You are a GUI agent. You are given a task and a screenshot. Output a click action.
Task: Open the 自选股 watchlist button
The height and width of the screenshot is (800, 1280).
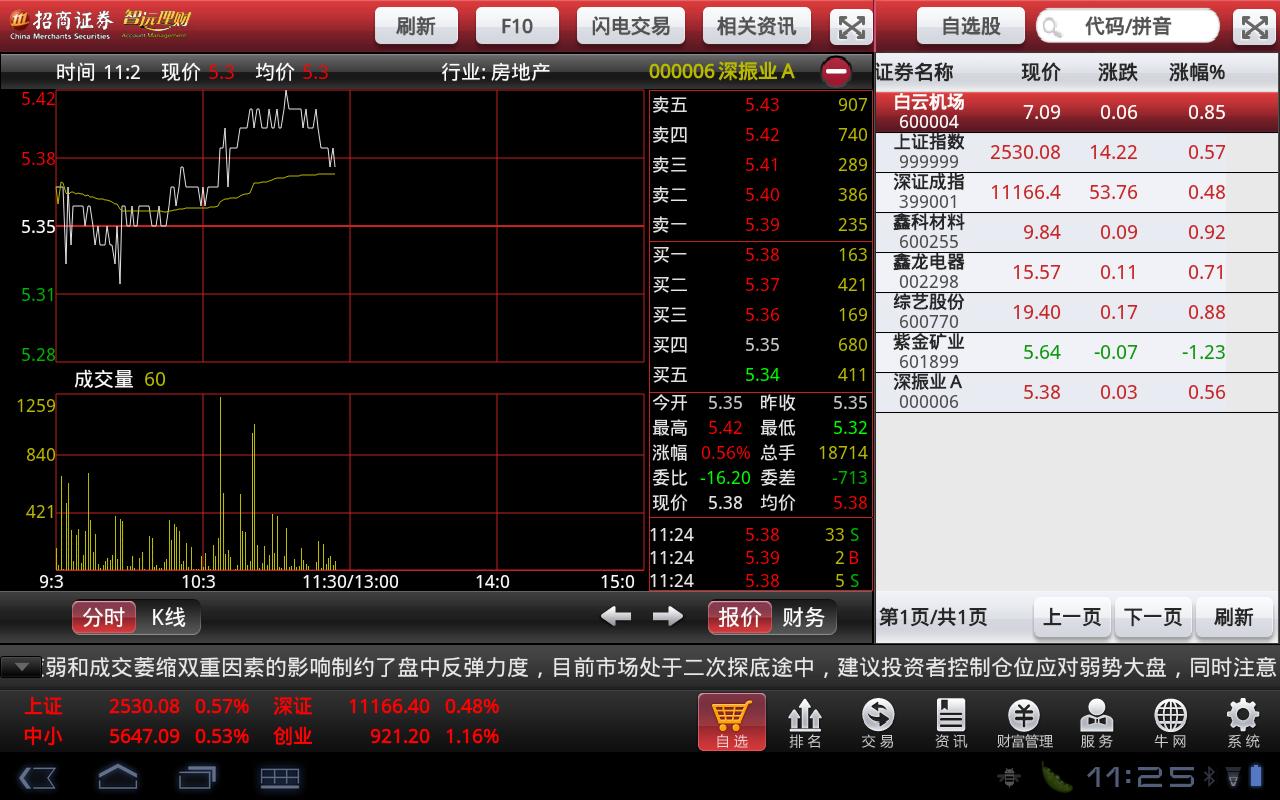tap(971, 27)
